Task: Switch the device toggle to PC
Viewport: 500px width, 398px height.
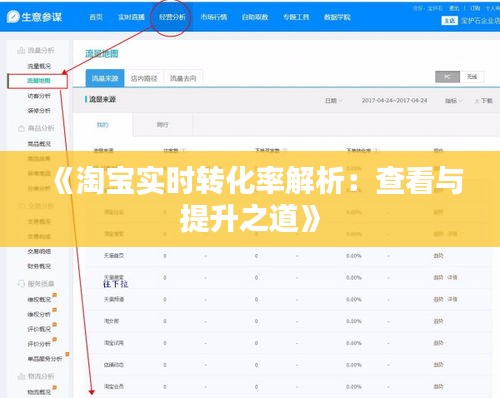Action: coord(447,77)
